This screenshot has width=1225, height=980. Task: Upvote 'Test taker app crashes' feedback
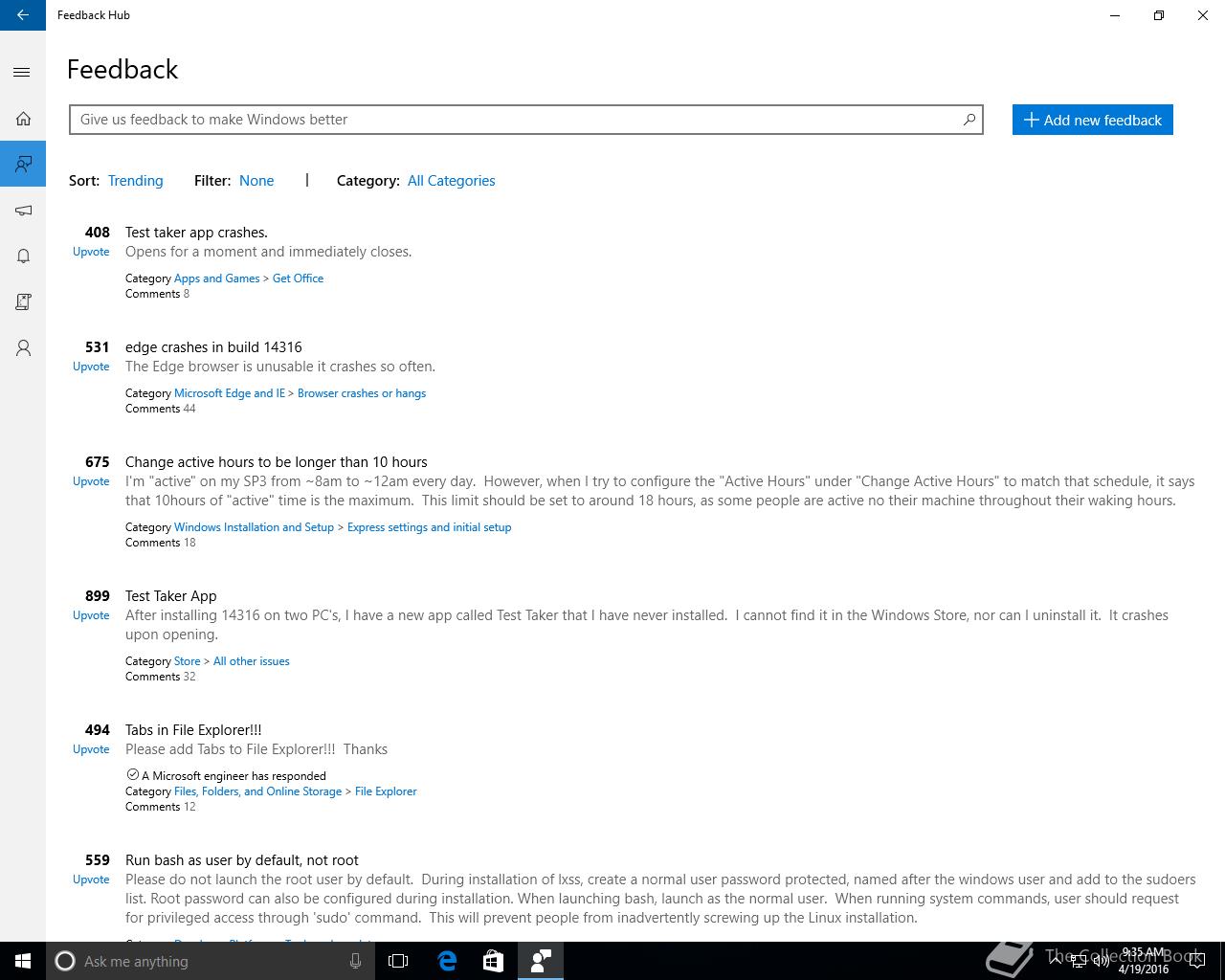(91, 252)
